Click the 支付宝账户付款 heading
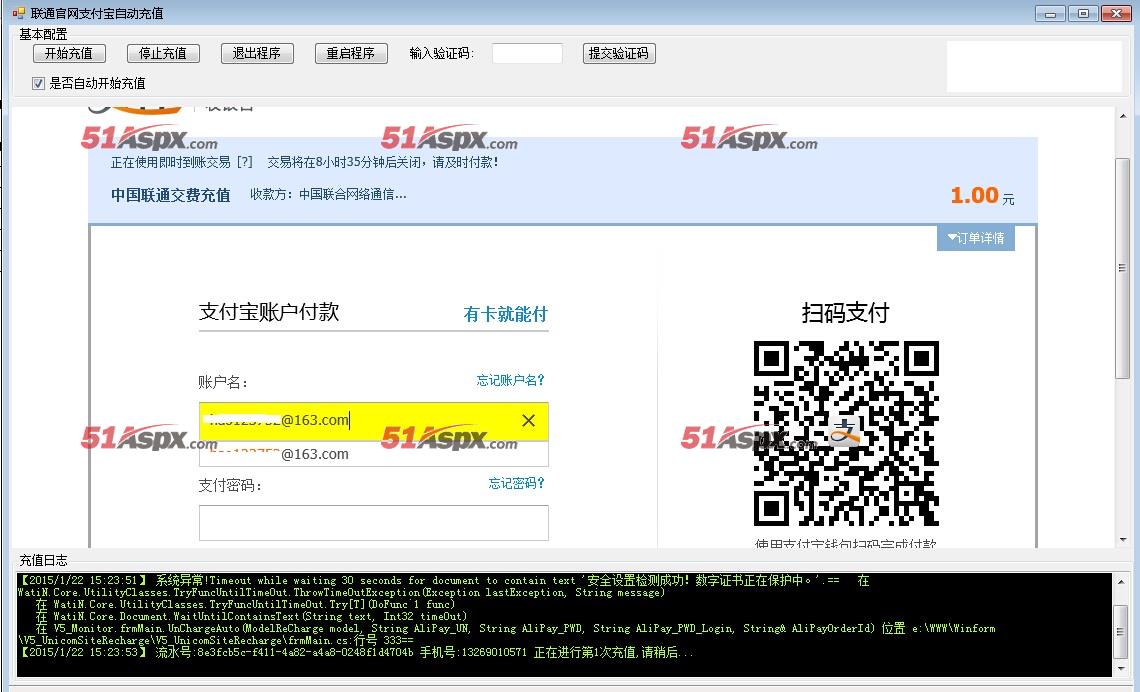The width and height of the screenshot is (1140, 692). (x=269, y=313)
